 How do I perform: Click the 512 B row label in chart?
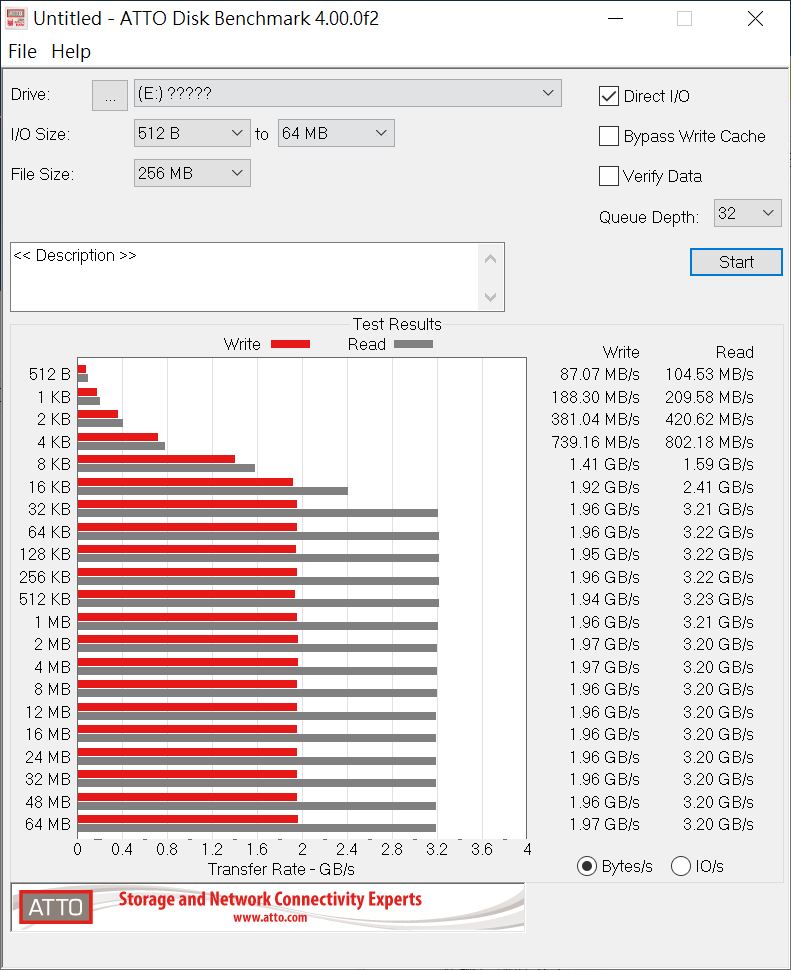click(49, 374)
